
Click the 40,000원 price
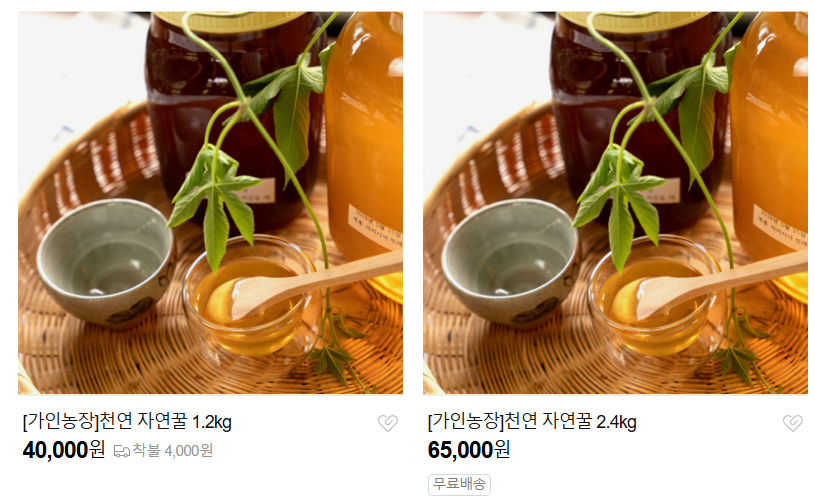coord(64,450)
